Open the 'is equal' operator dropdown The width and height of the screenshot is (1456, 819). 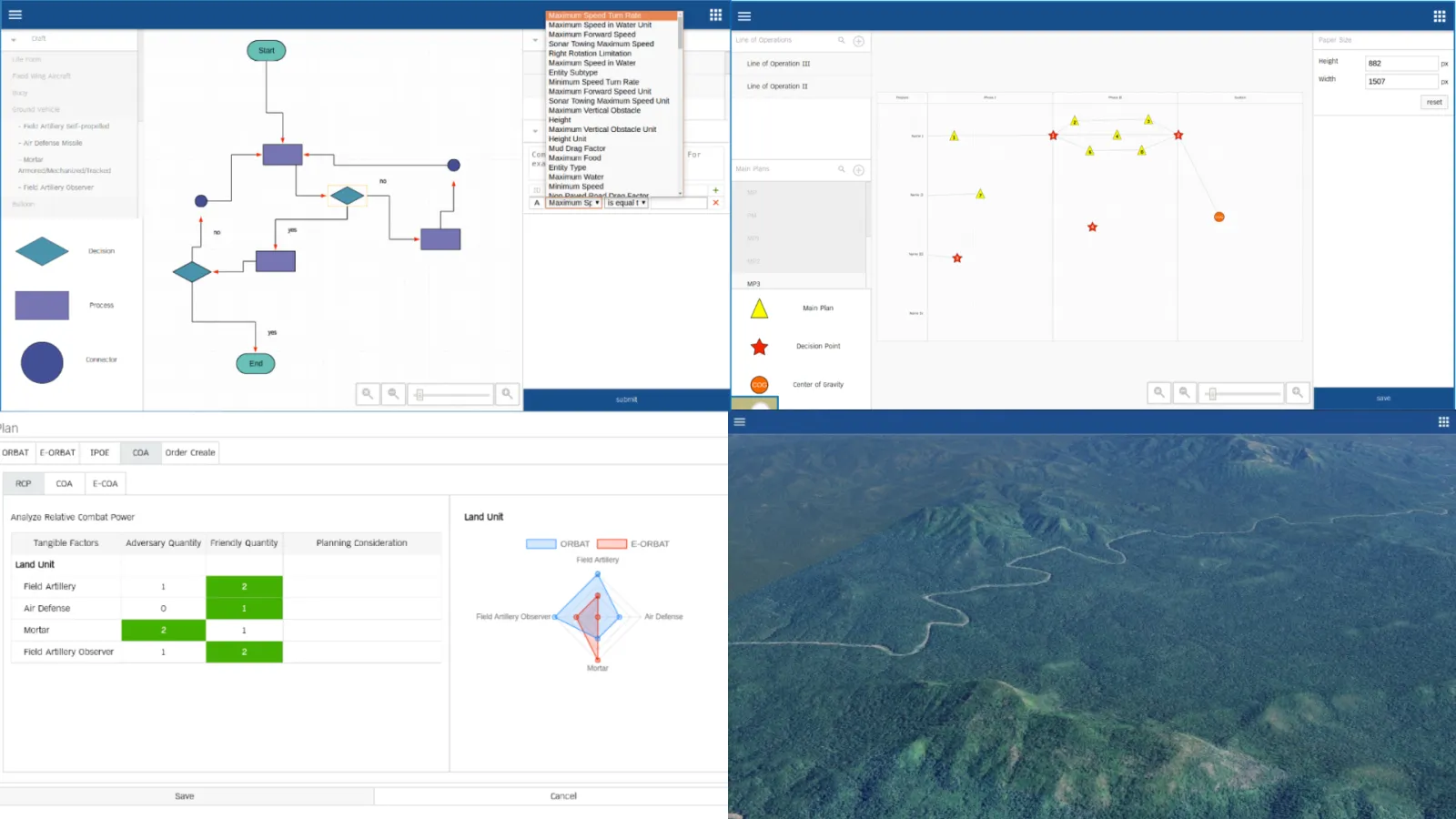[626, 203]
